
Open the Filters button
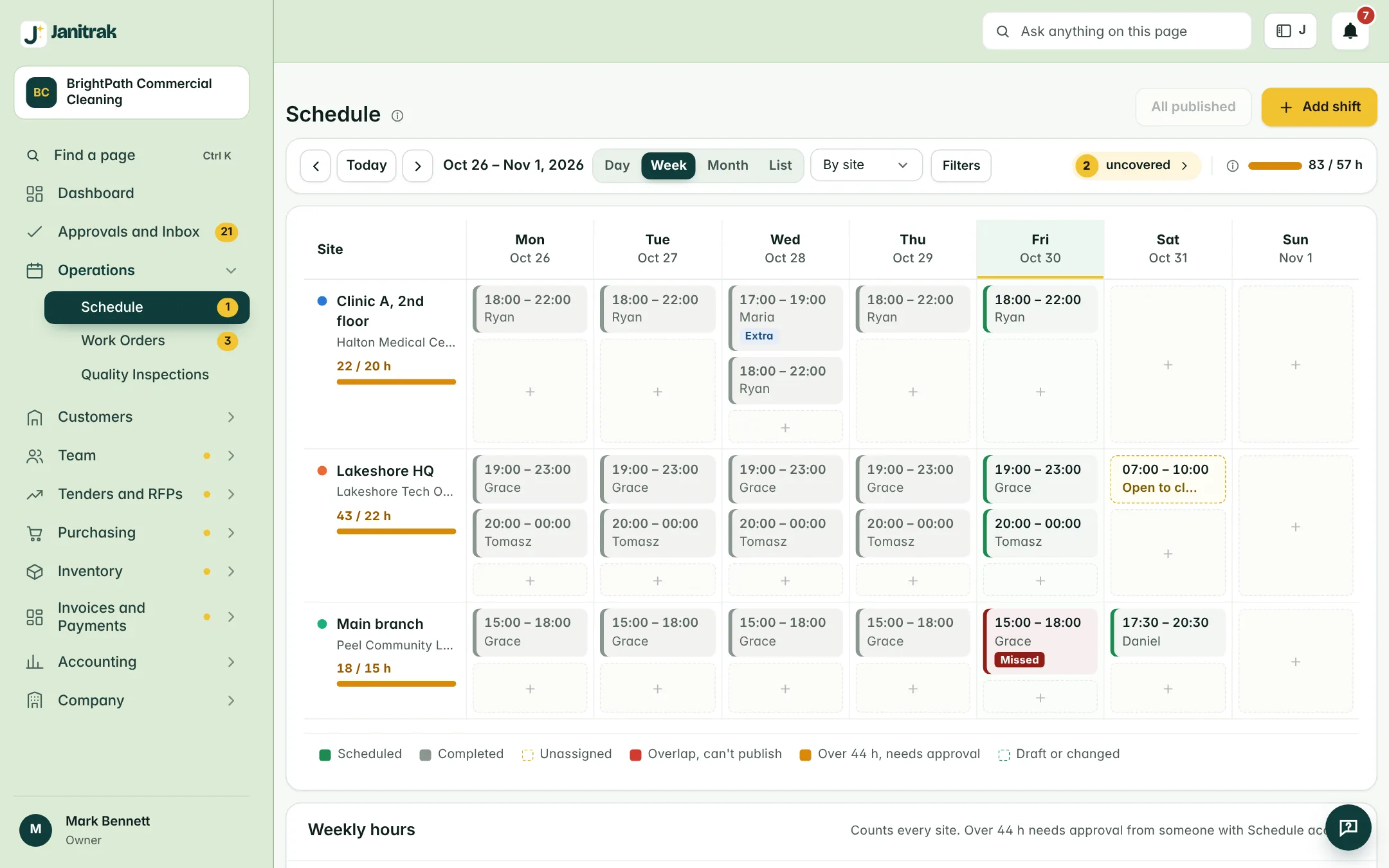tap(961, 166)
